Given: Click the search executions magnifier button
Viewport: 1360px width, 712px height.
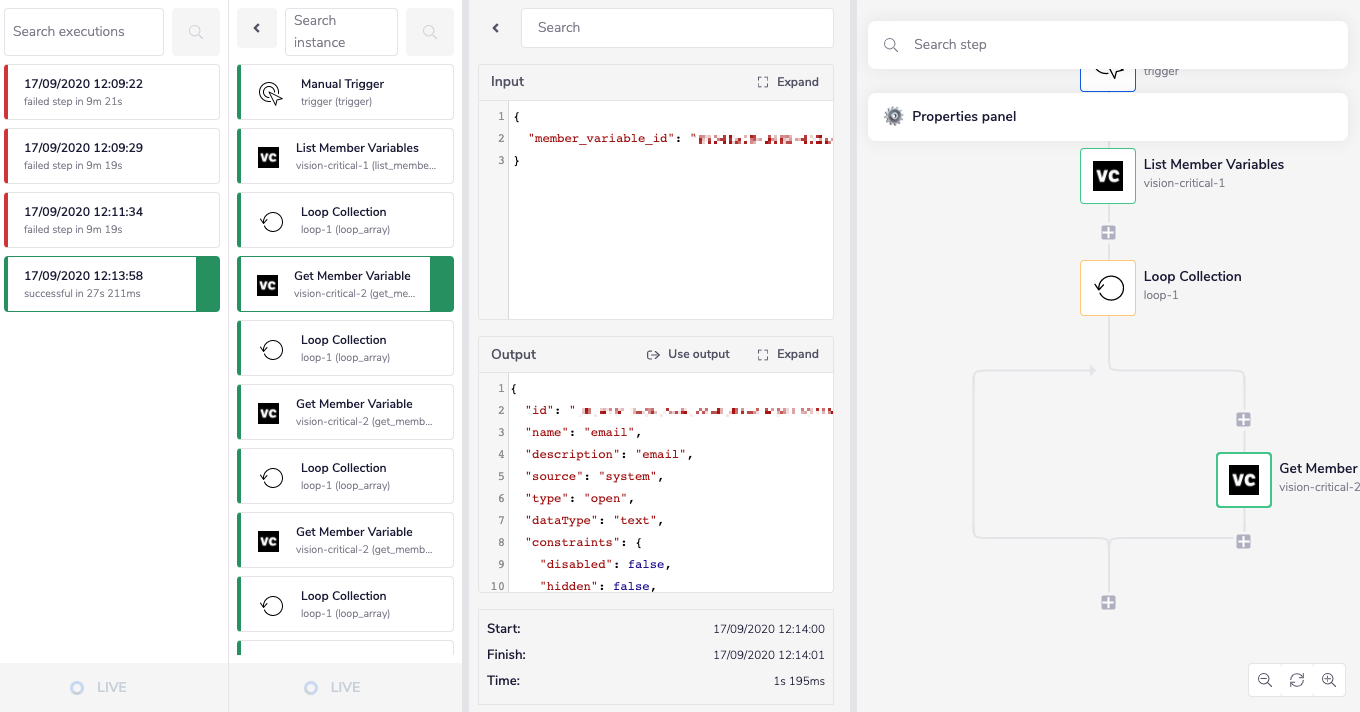Looking at the screenshot, I should click(196, 32).
